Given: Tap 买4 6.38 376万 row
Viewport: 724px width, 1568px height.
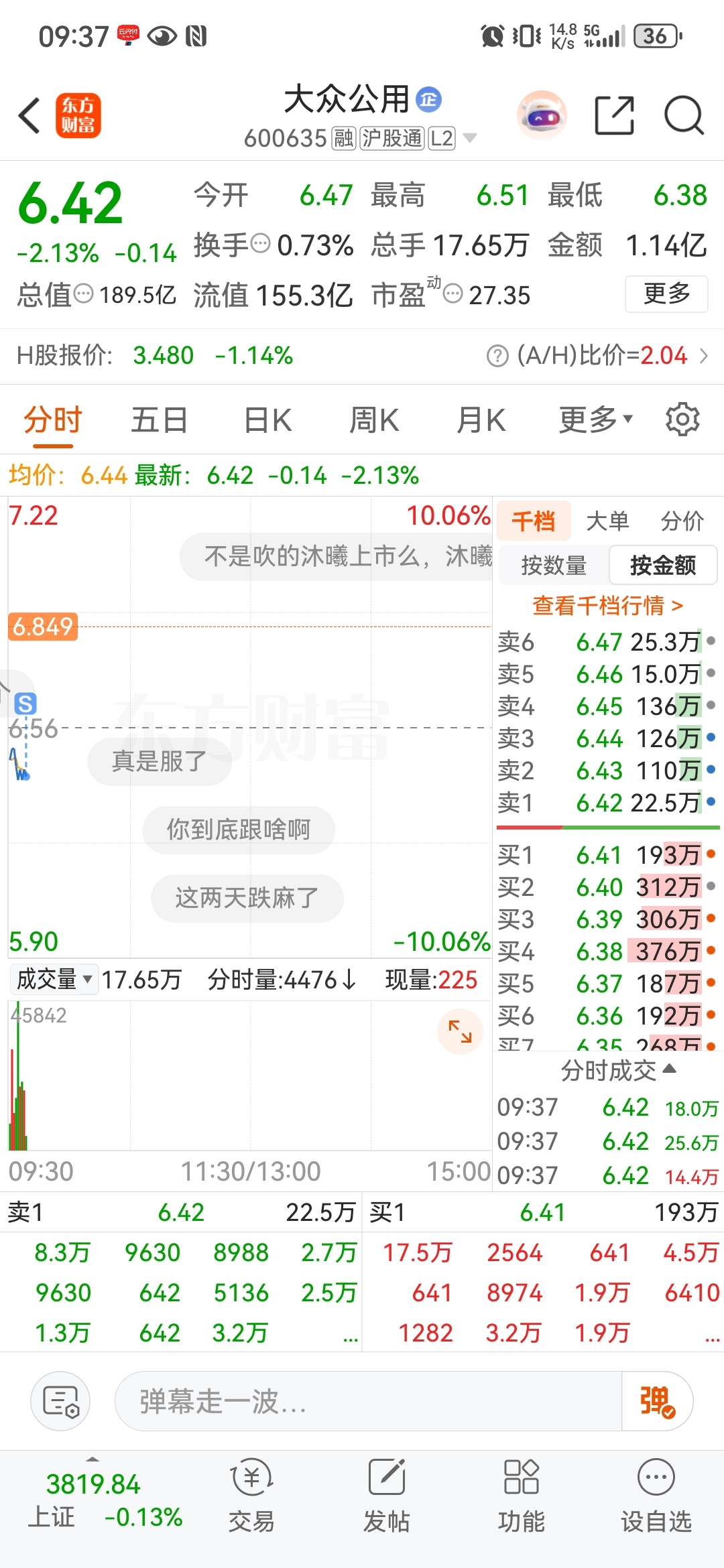Looking at the screenshot, I should coord(607,952).
